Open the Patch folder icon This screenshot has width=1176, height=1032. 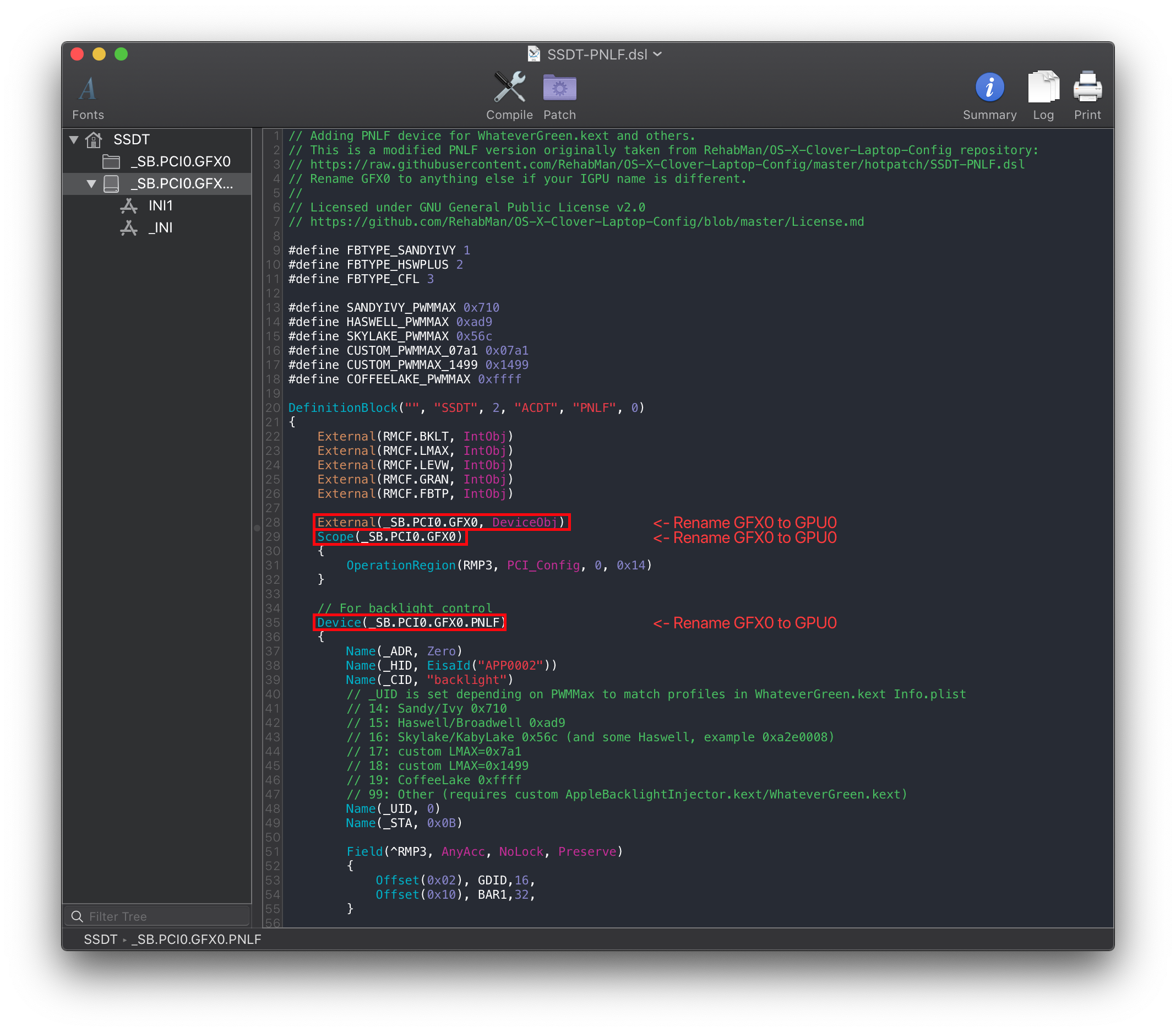(559, 88)
